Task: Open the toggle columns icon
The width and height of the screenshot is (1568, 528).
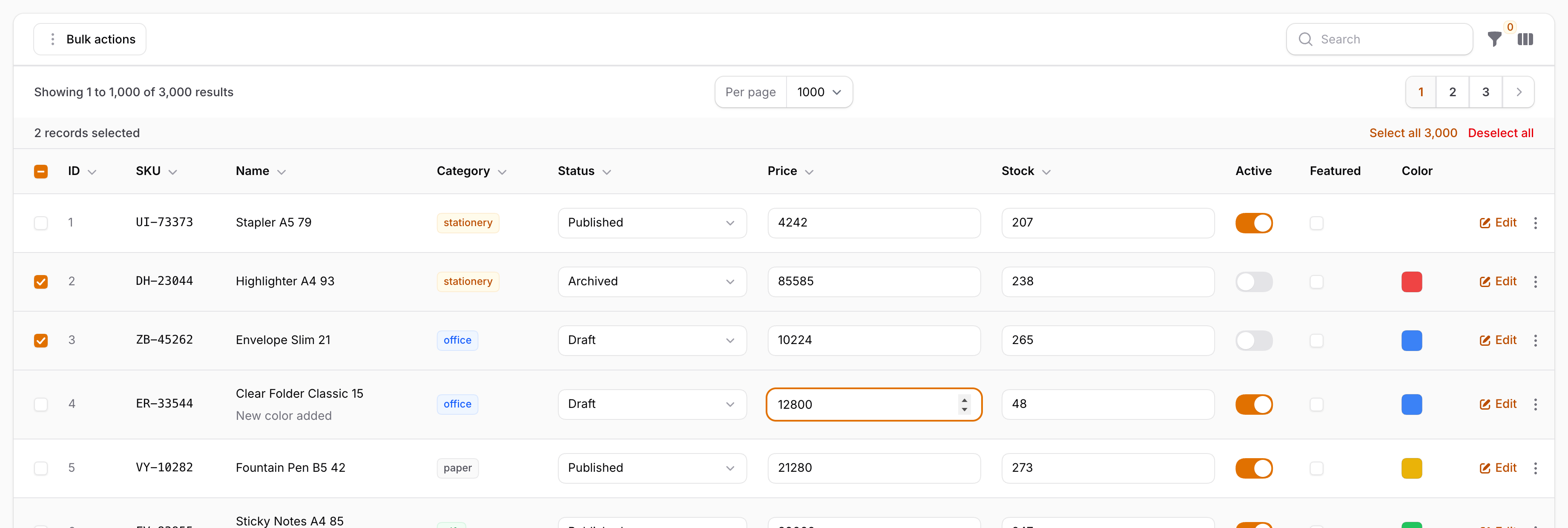Action: 1525,40
